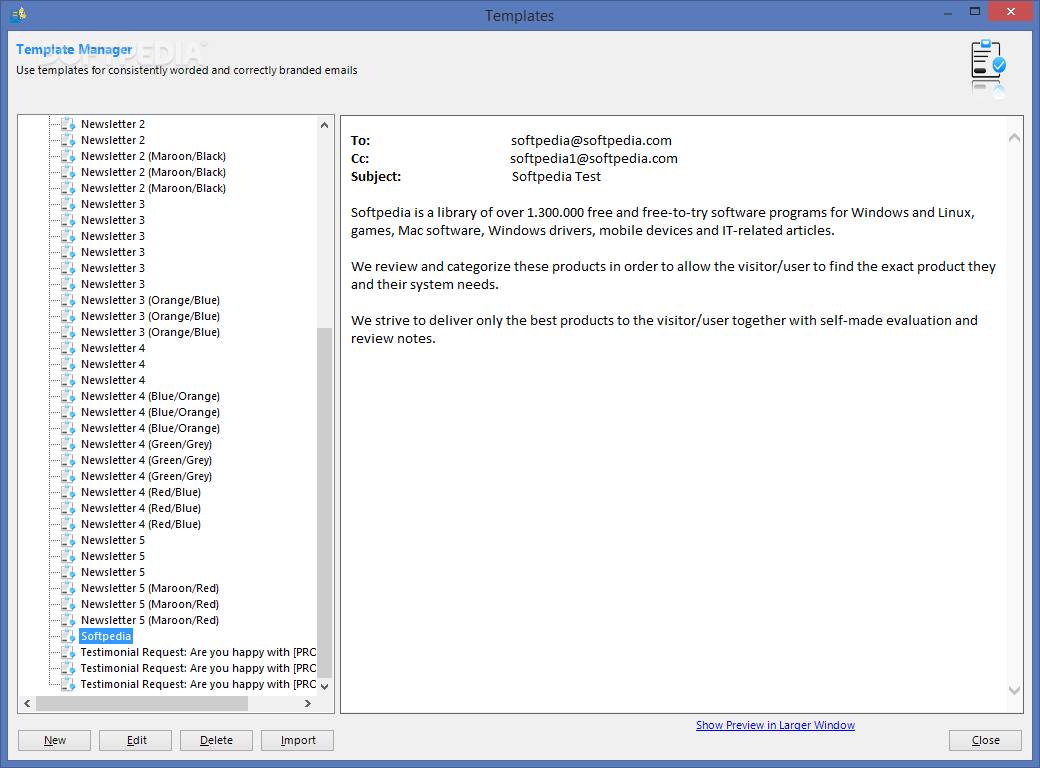The height and width of the screenshot is (768, 1040).
Task: Click icon of the last Newsletter 5 (Maroon/Red)
Action: [68, 620]
